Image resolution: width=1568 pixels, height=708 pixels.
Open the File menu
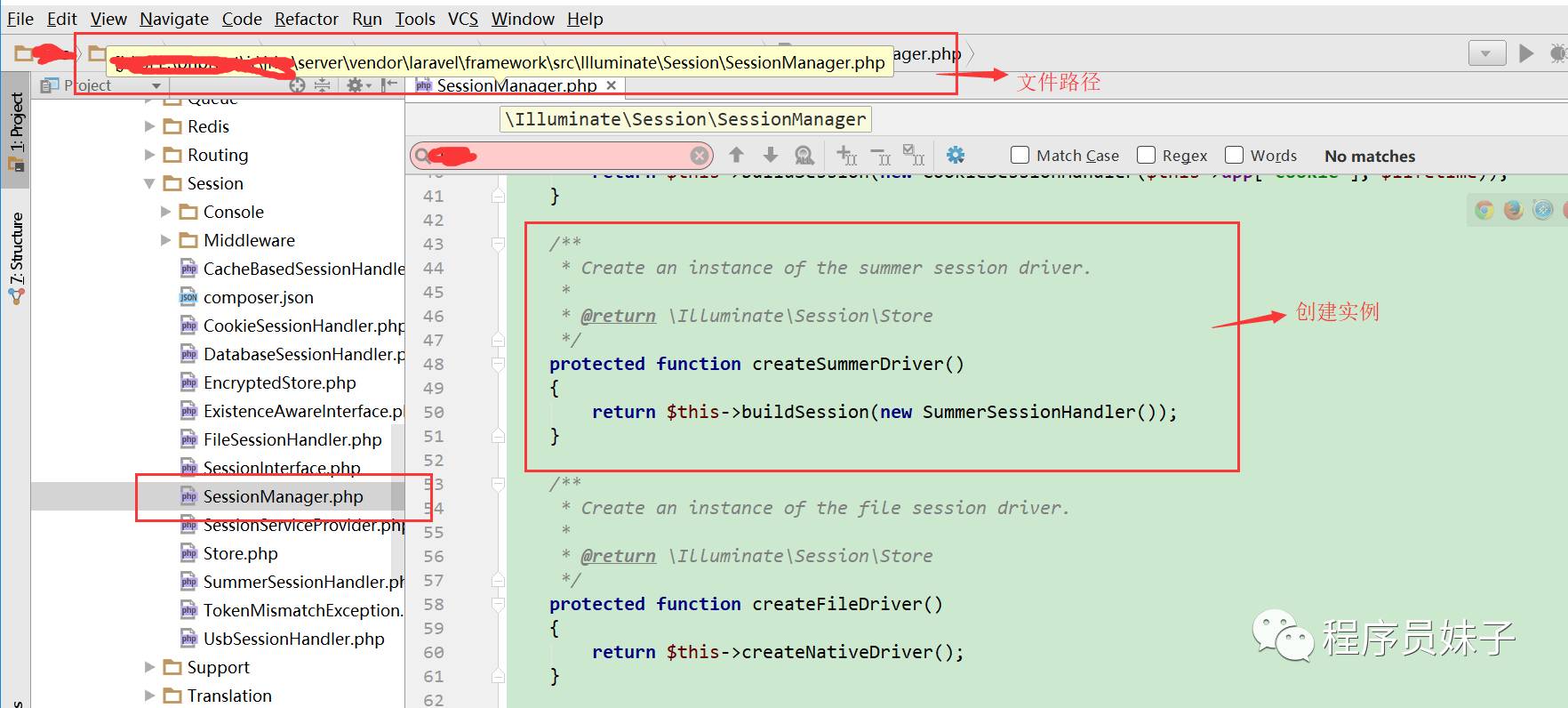[x=20, y=19]
